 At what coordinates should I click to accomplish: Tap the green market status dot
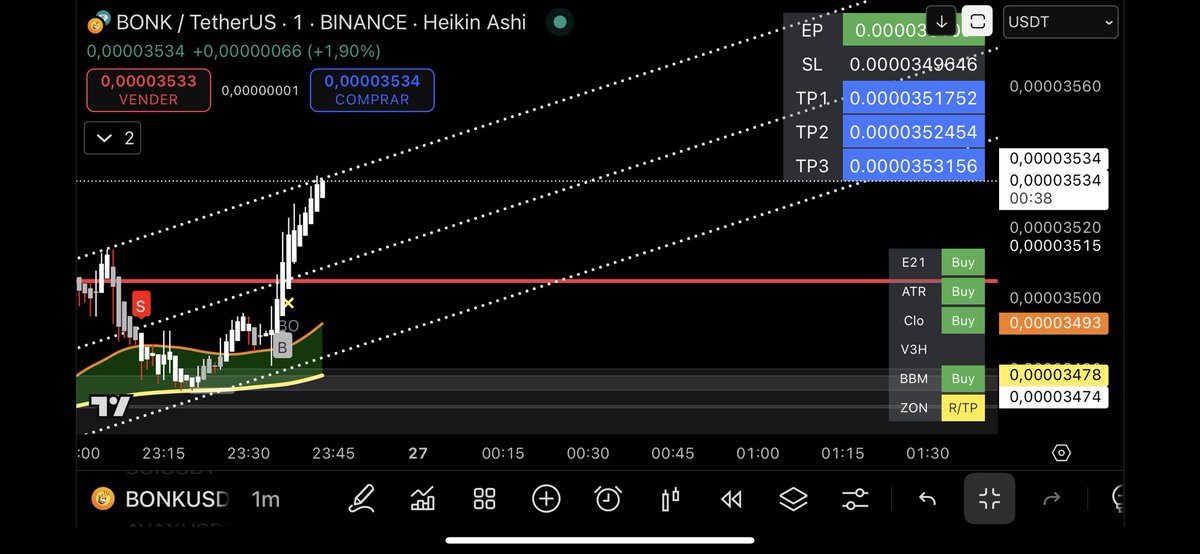pos(560,21)
